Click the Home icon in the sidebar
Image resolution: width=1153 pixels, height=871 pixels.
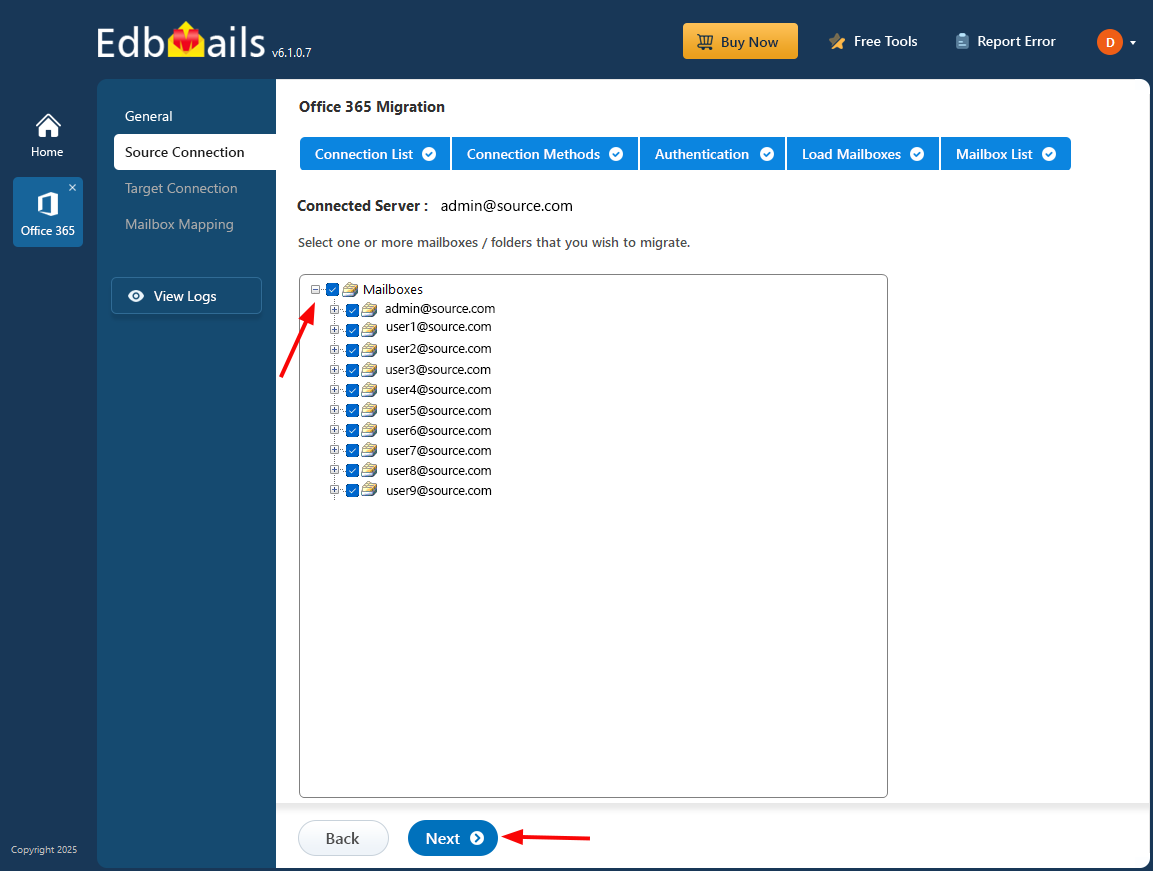[x=47, y=127]
